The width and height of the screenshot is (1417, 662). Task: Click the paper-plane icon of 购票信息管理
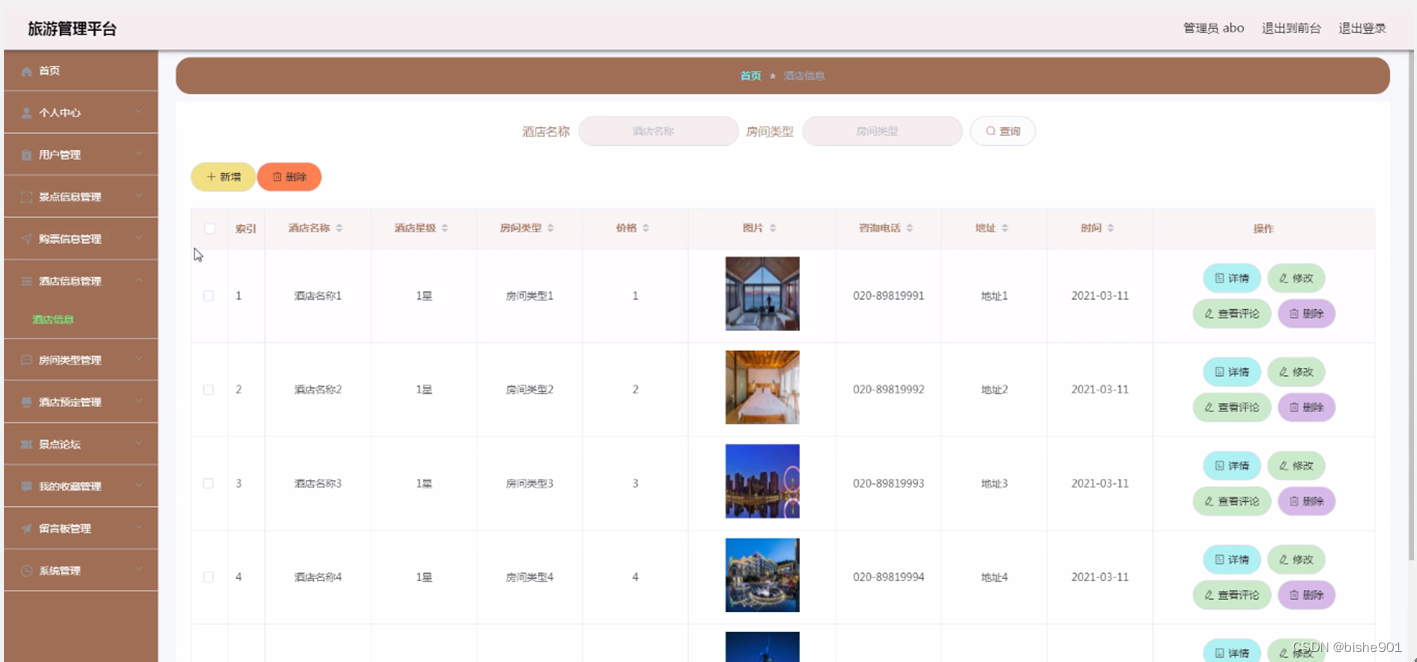point(27,239)
